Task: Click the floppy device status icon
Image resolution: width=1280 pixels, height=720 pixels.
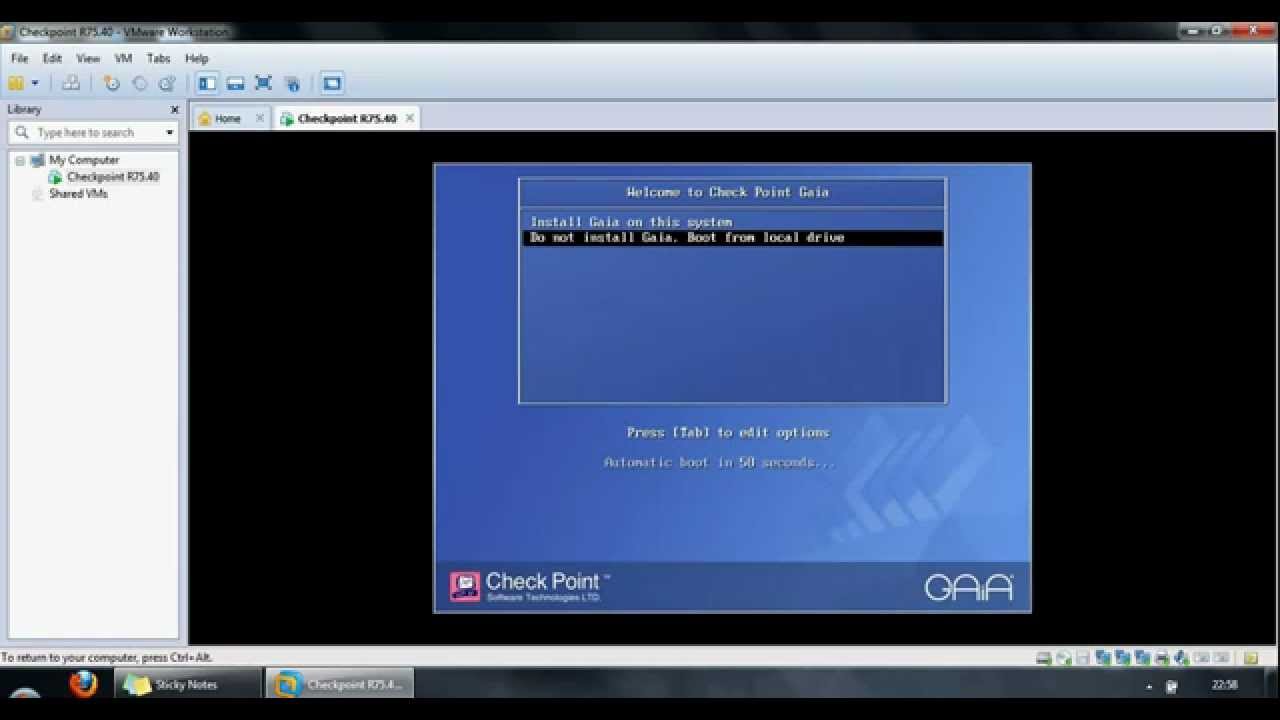Action: (1083, 658)
